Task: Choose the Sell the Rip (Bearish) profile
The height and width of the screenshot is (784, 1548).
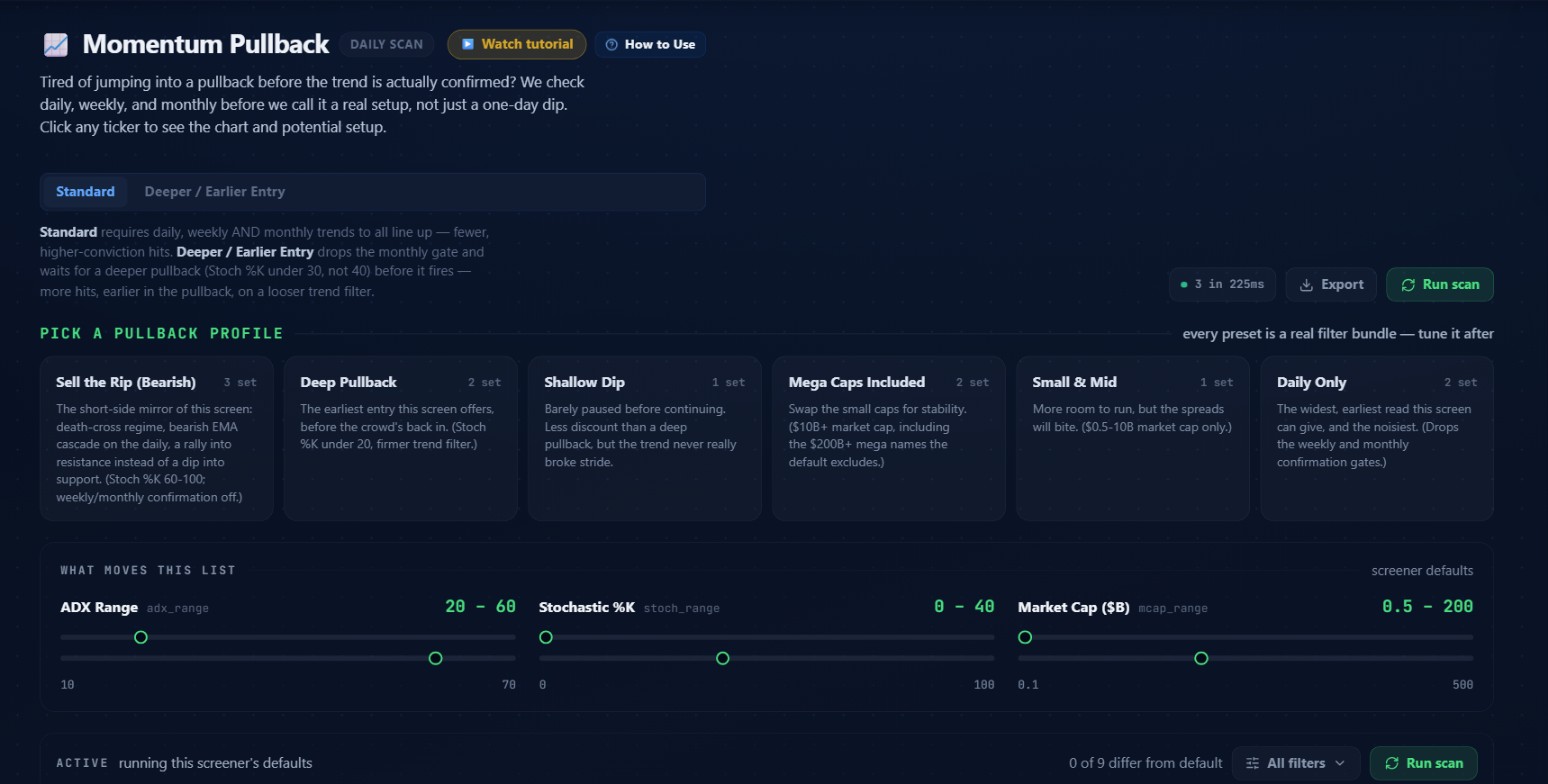Action: (x=157, y=438)
